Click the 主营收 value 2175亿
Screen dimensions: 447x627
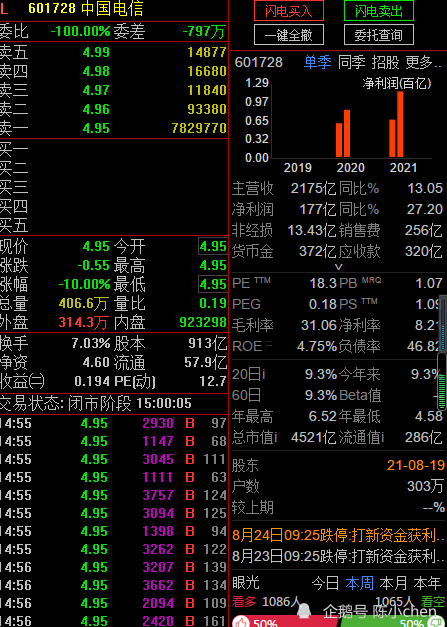(x=313, y=188)
